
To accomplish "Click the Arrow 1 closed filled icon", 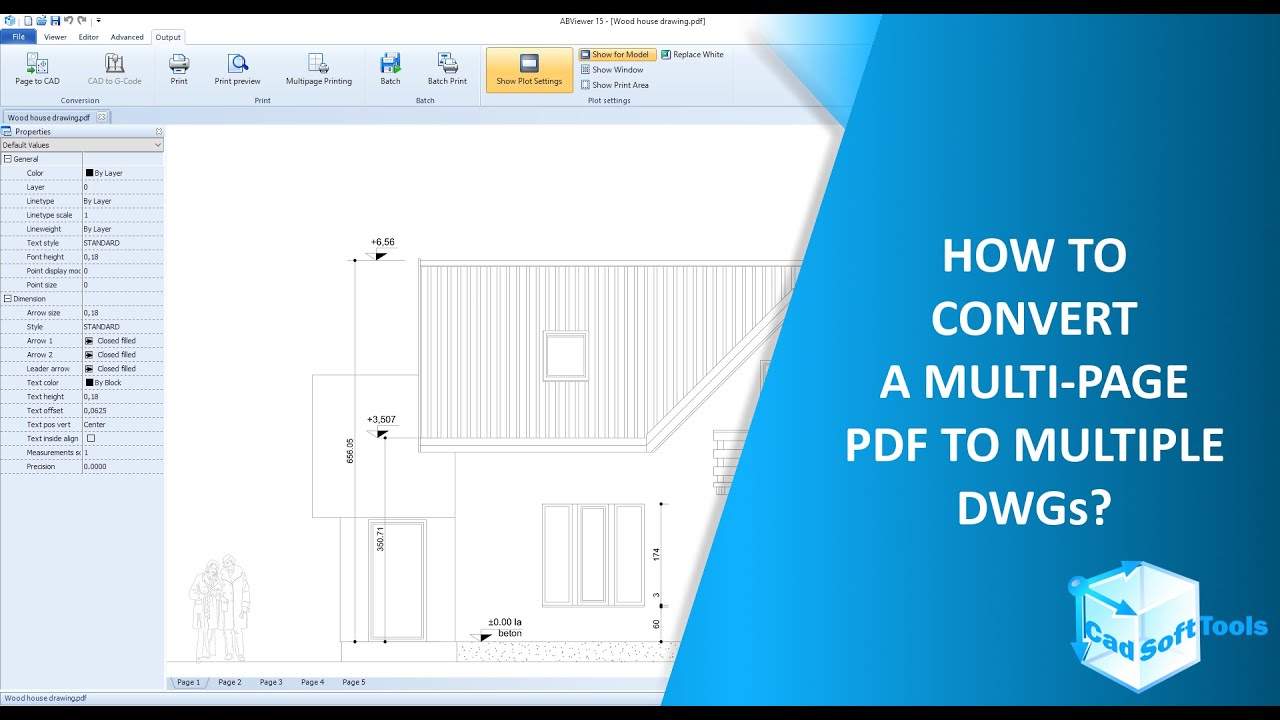I will (x=89, y=341).
